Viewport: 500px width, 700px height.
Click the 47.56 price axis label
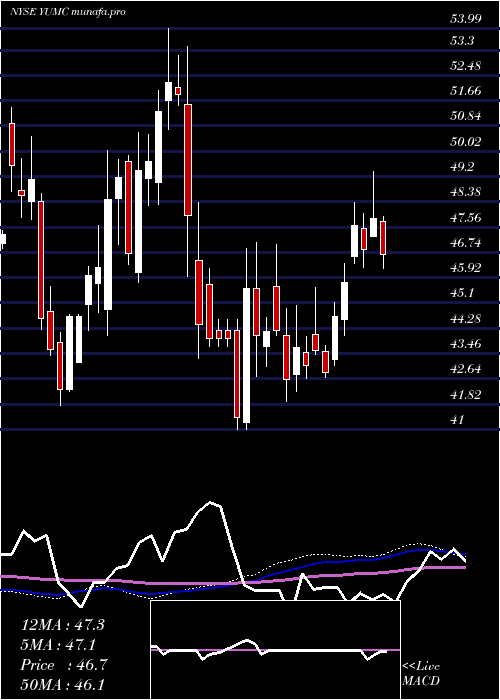point(466,218)
